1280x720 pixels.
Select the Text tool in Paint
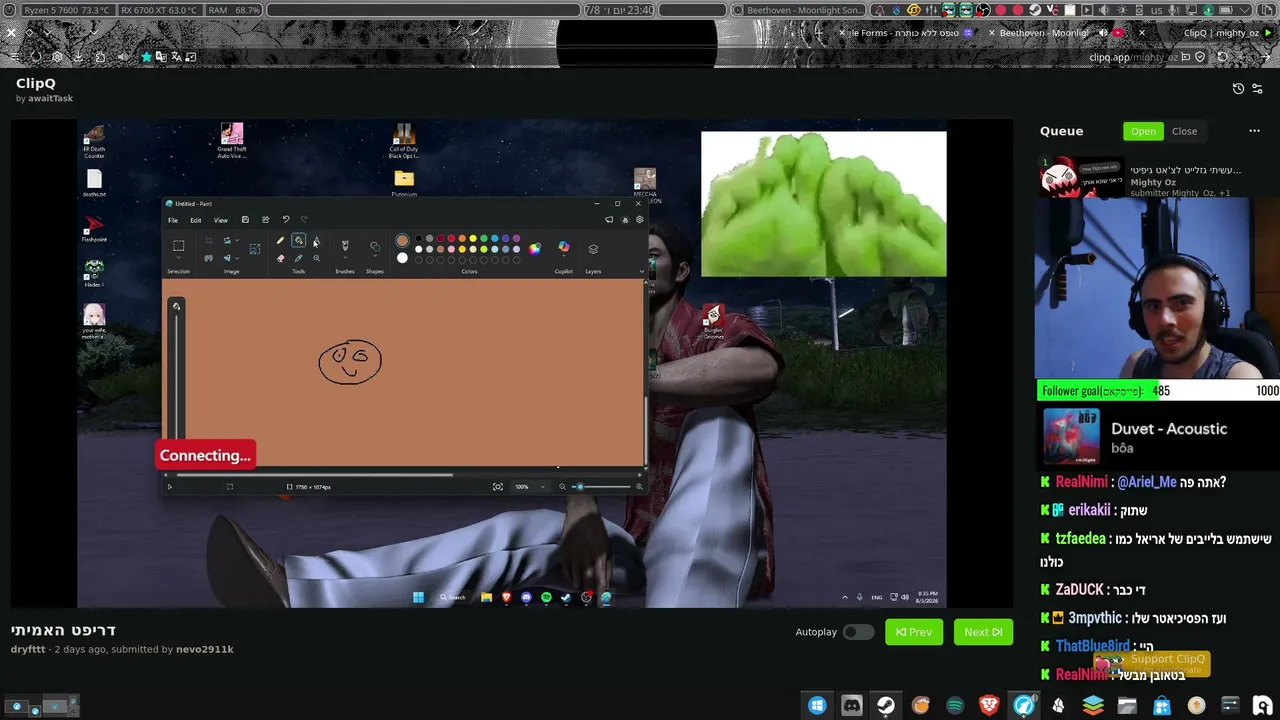[x=316, y=241]
